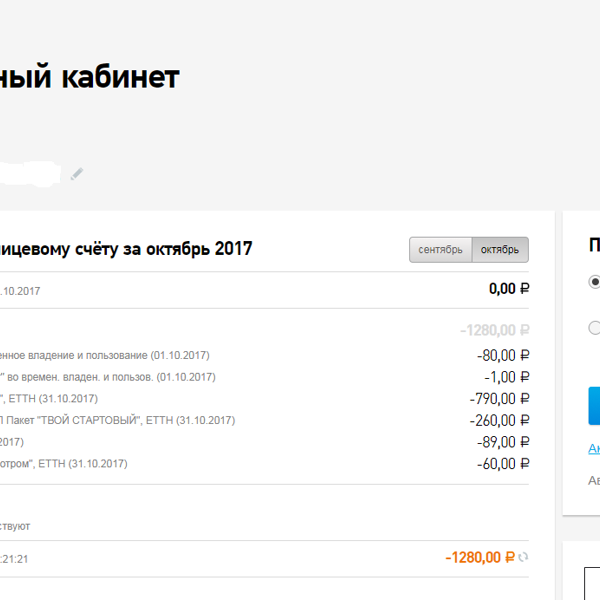The width and height of the screenshot is (600, 600).
Task: Switch to the сентябрь tab
Action: 440,250
